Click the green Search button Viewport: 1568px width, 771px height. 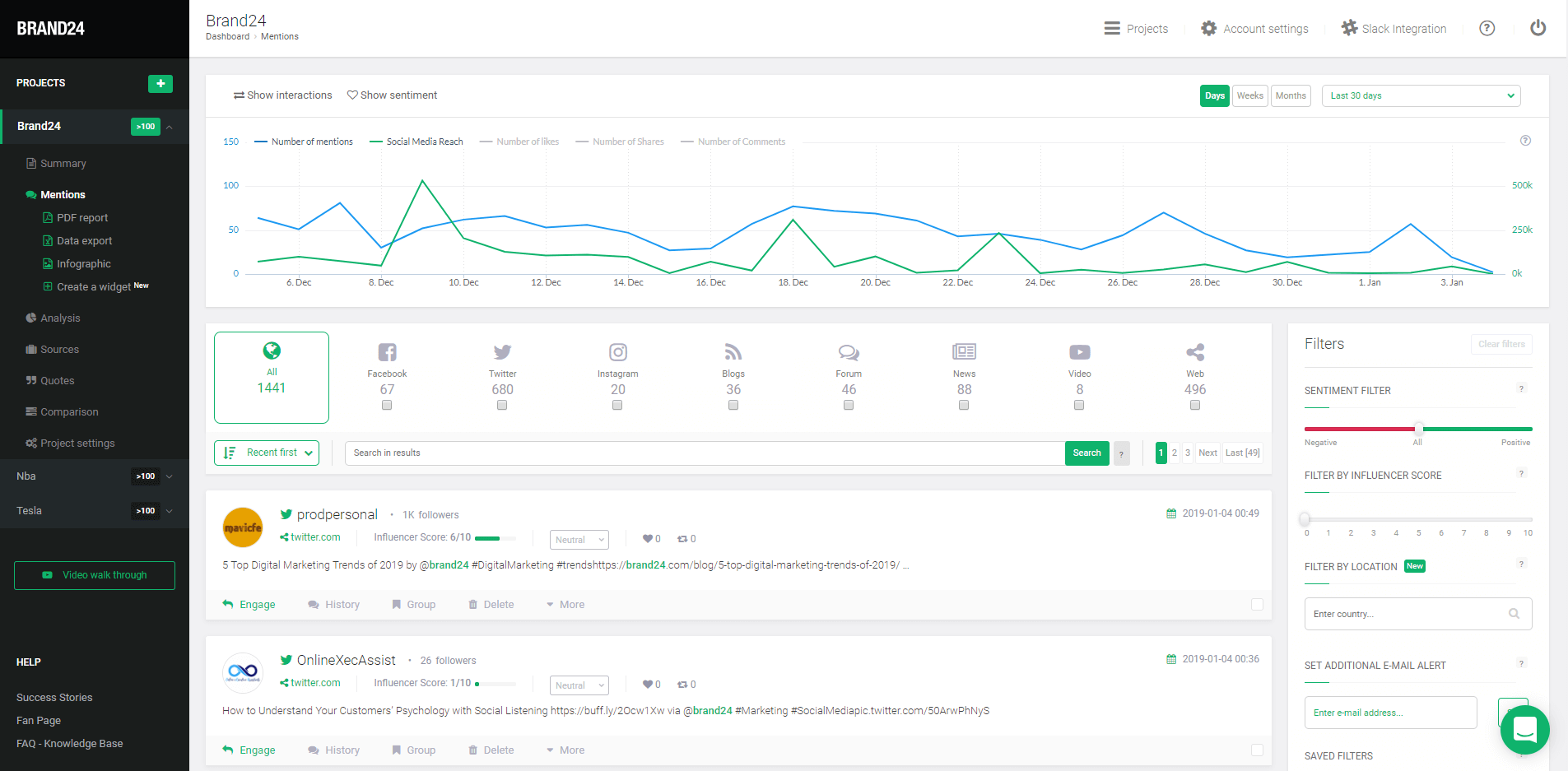1086,453
